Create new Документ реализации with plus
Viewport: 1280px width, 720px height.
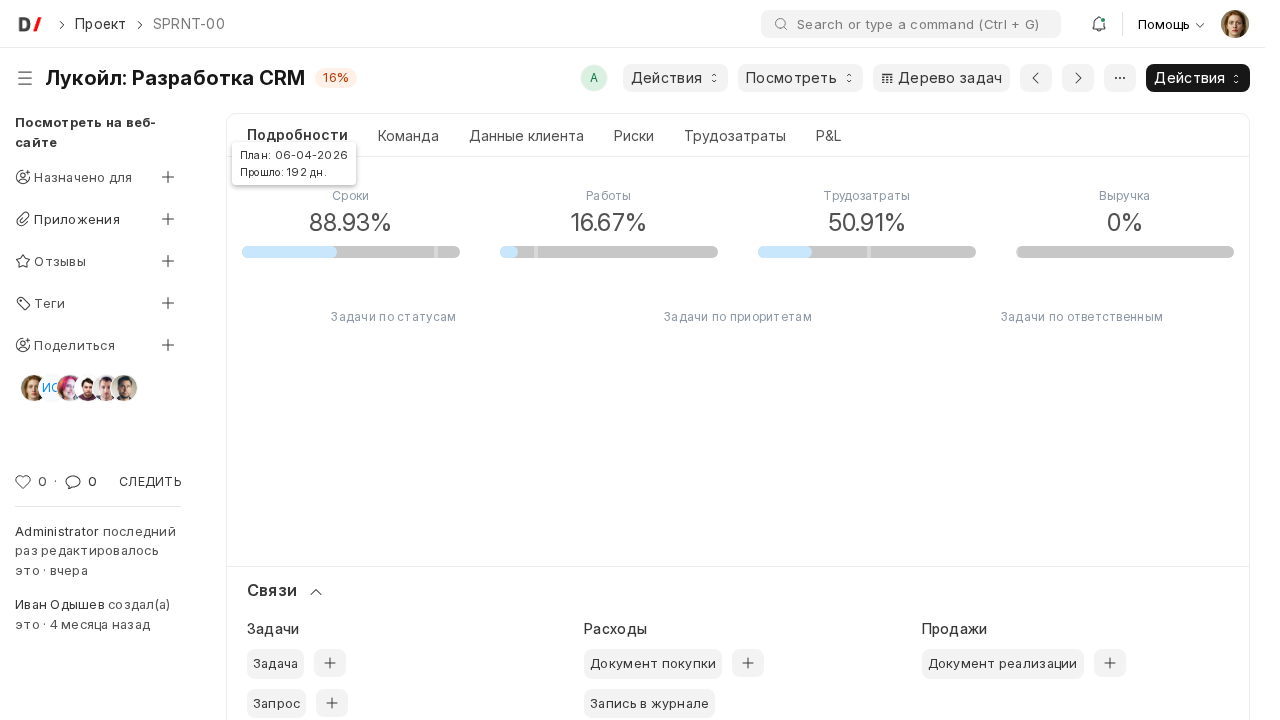[1110, 663]
